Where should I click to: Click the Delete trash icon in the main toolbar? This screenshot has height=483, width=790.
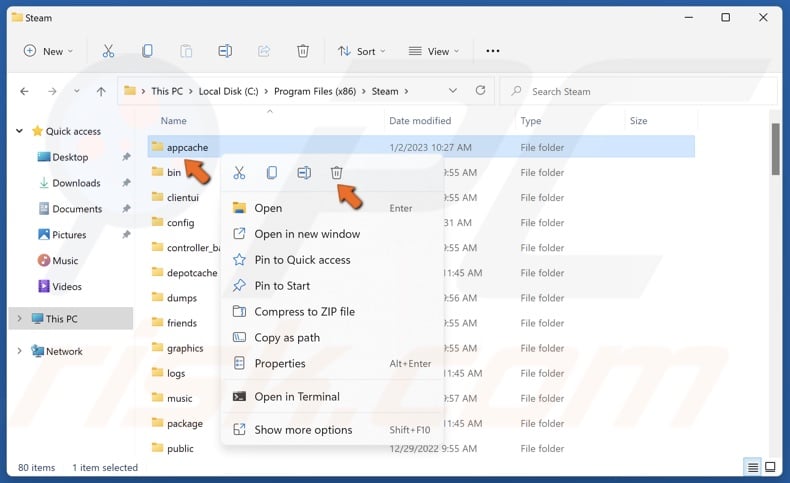click(x=303, y=51)
